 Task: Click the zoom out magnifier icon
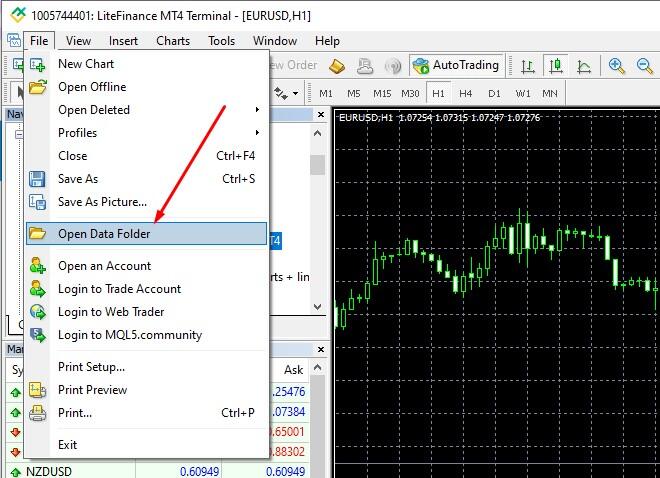(x=645, y=66)
